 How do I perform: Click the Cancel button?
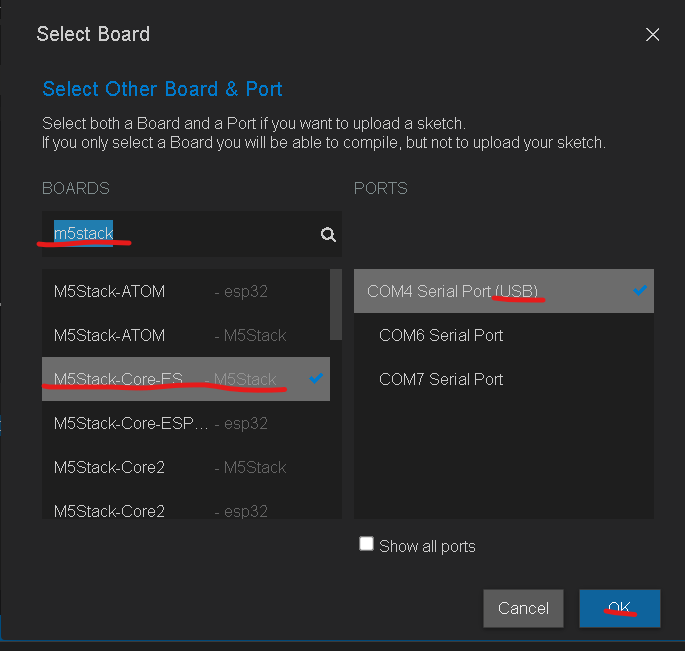click(x=523, y=608)
